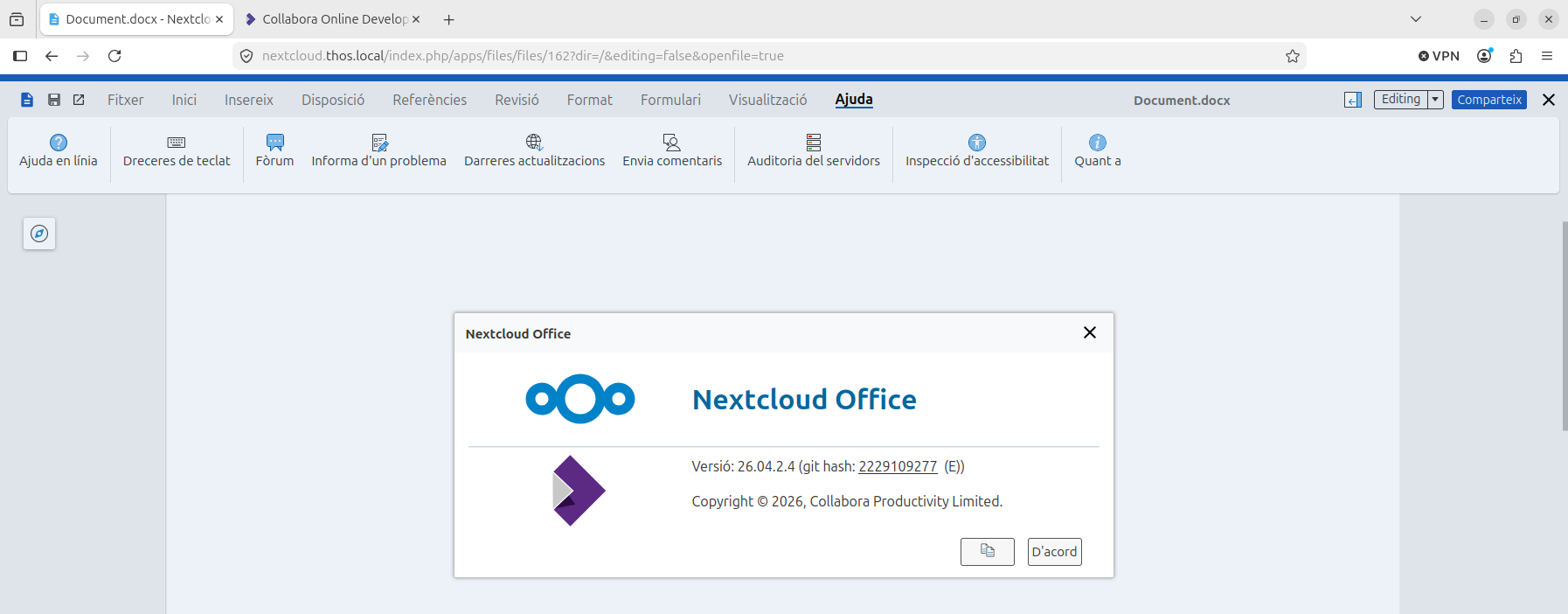The image size is (1568, 614).
Task: Click the D'acord button
Action: pyautogui.click(x=1055, y=552)
